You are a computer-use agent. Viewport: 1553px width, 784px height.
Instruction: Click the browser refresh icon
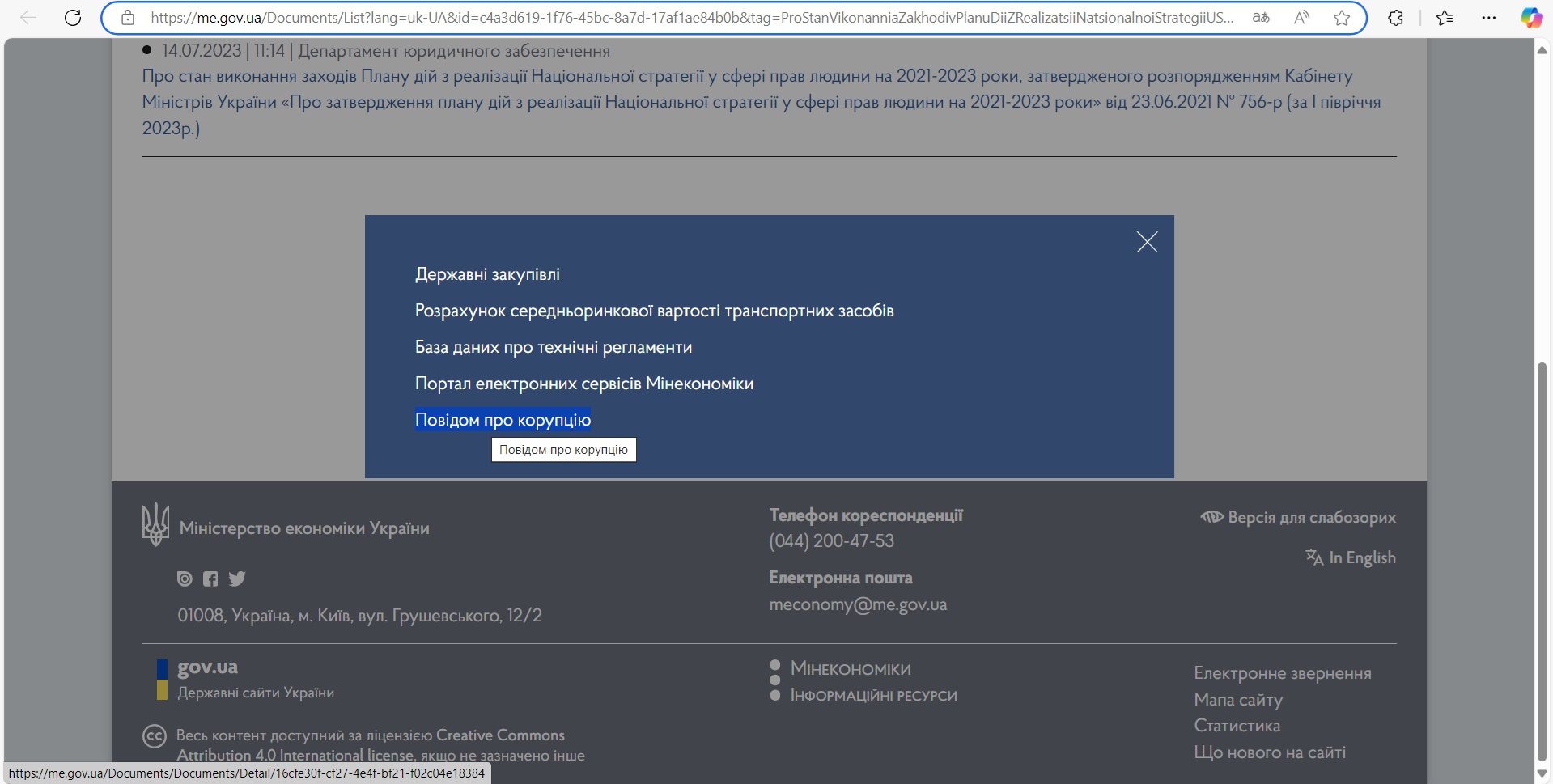point(73,18)
